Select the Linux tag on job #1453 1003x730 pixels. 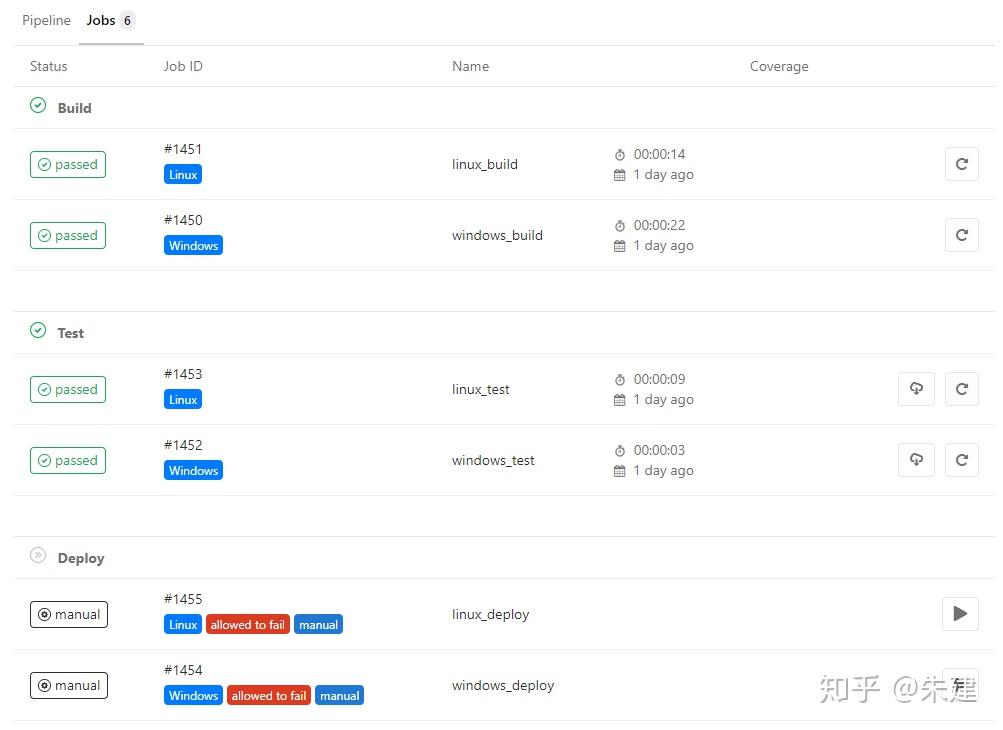tap(182, 398)
